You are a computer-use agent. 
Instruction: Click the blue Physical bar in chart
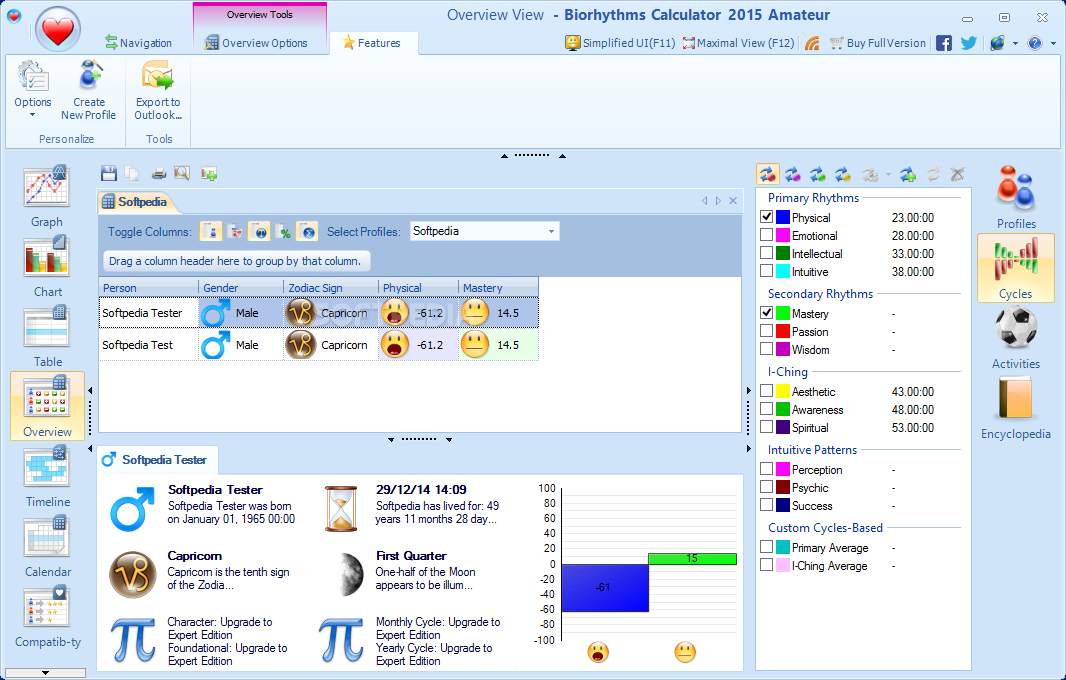(x=604, y=588)
